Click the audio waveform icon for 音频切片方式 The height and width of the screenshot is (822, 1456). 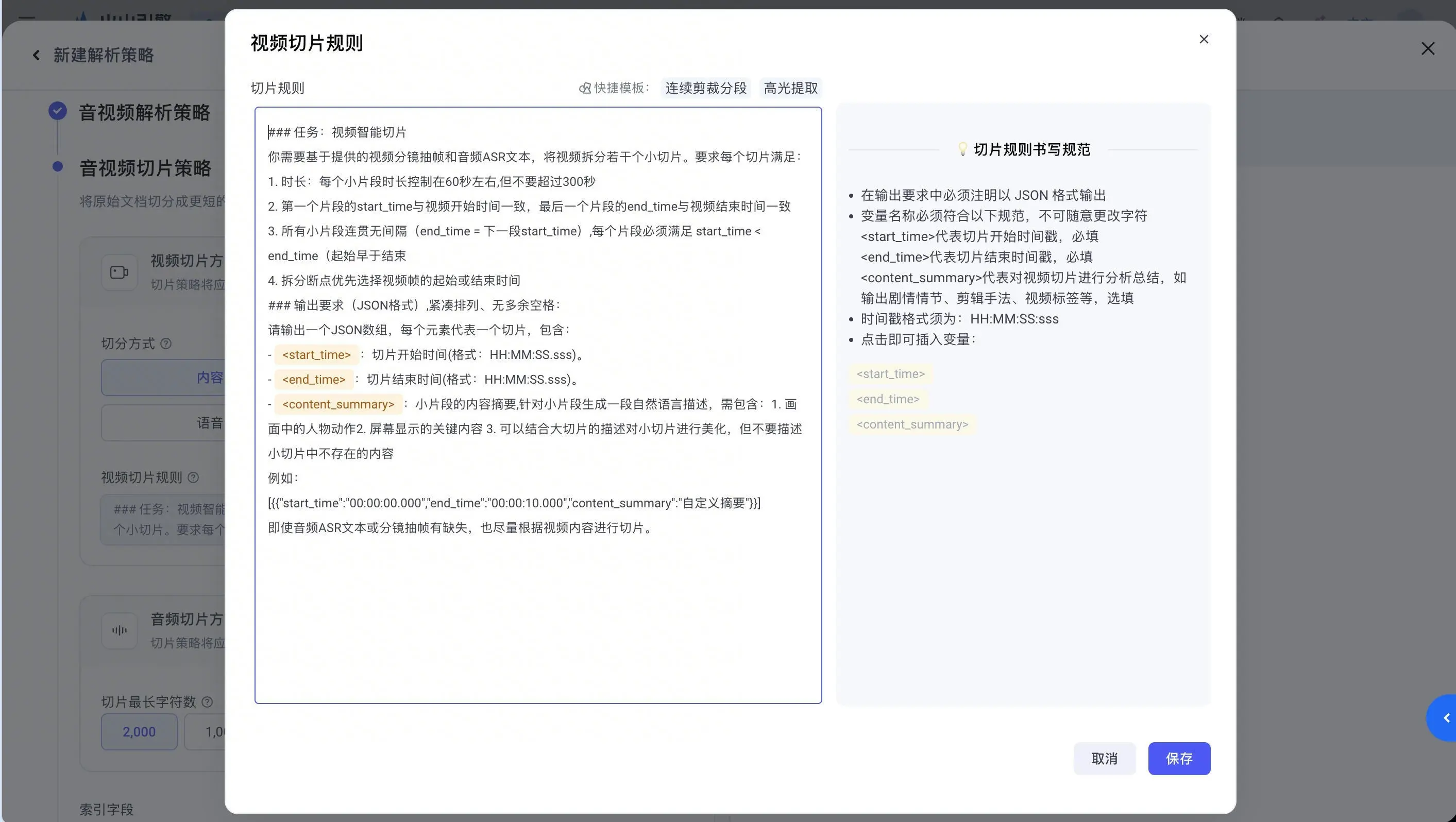click(119, 630)
